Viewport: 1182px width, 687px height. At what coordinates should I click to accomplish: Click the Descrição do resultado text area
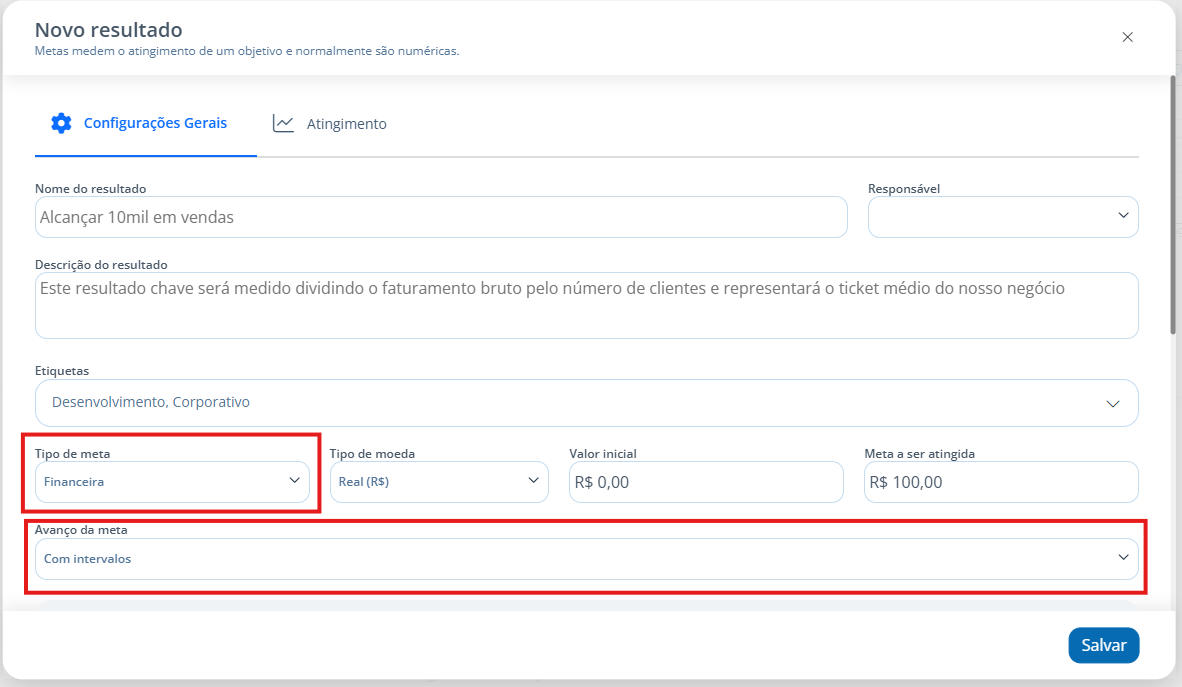point(586,305)
